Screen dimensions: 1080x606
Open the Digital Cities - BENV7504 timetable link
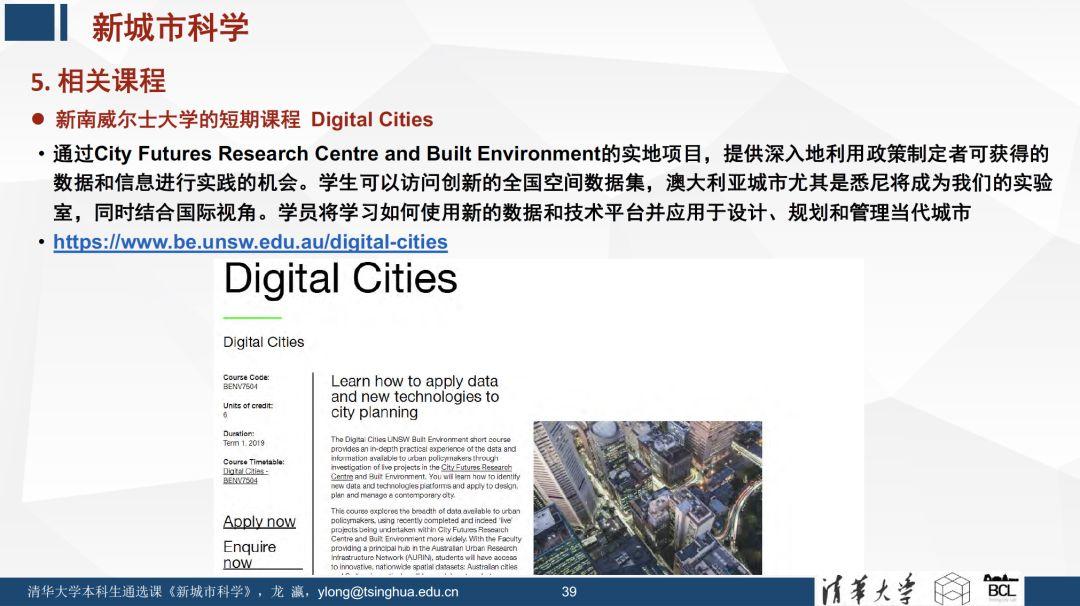[245, 476]
